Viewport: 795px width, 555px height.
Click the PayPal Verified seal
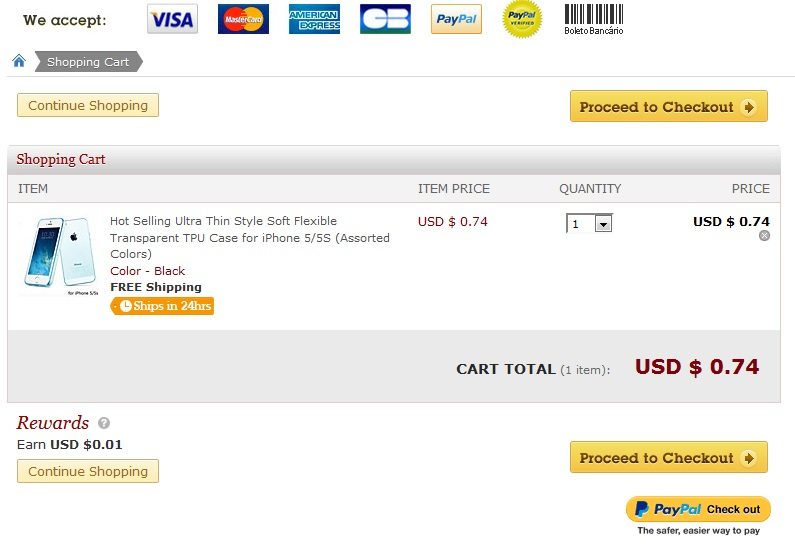tap(522, 19)
